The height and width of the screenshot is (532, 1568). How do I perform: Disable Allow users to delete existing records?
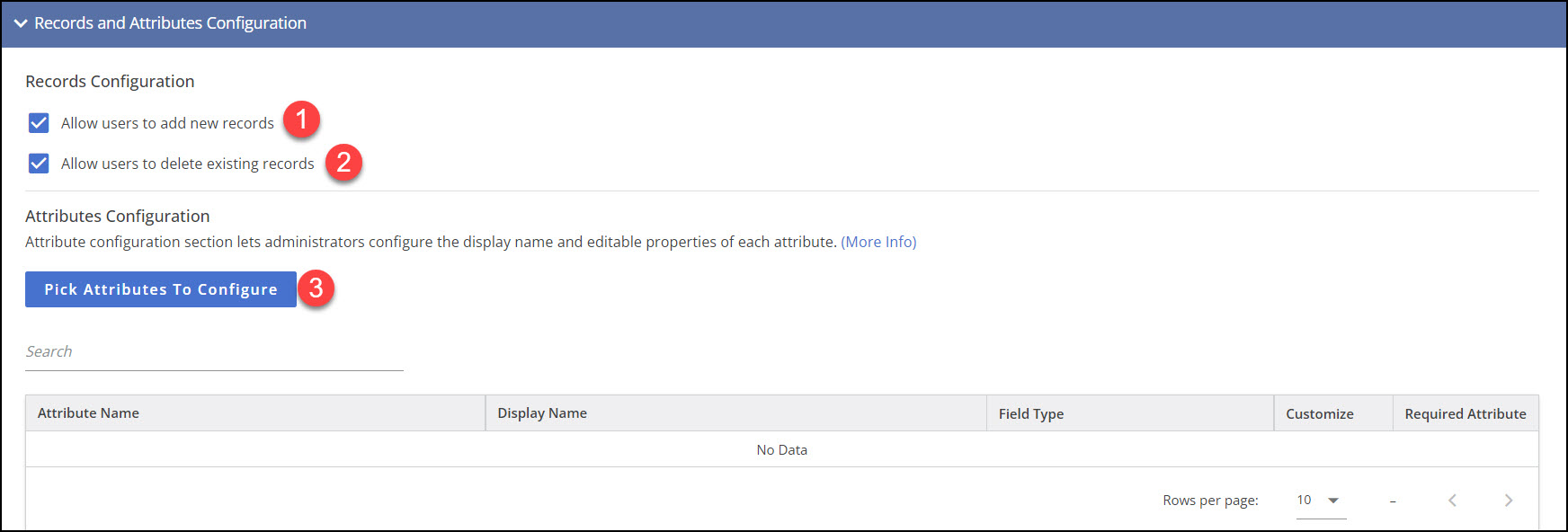[39, 163]
